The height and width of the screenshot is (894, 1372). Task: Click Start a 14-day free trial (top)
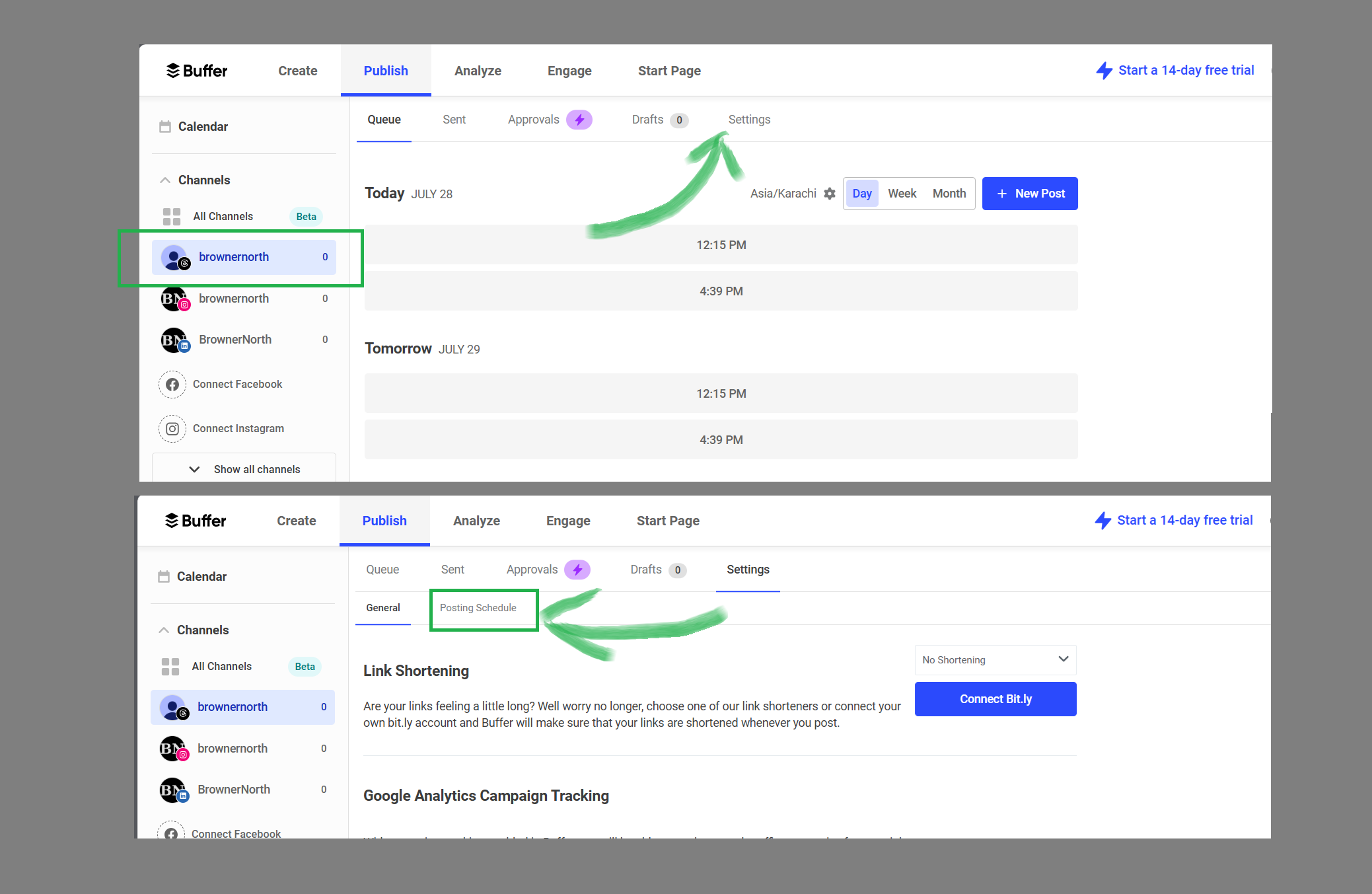[x=1186, y=70]
